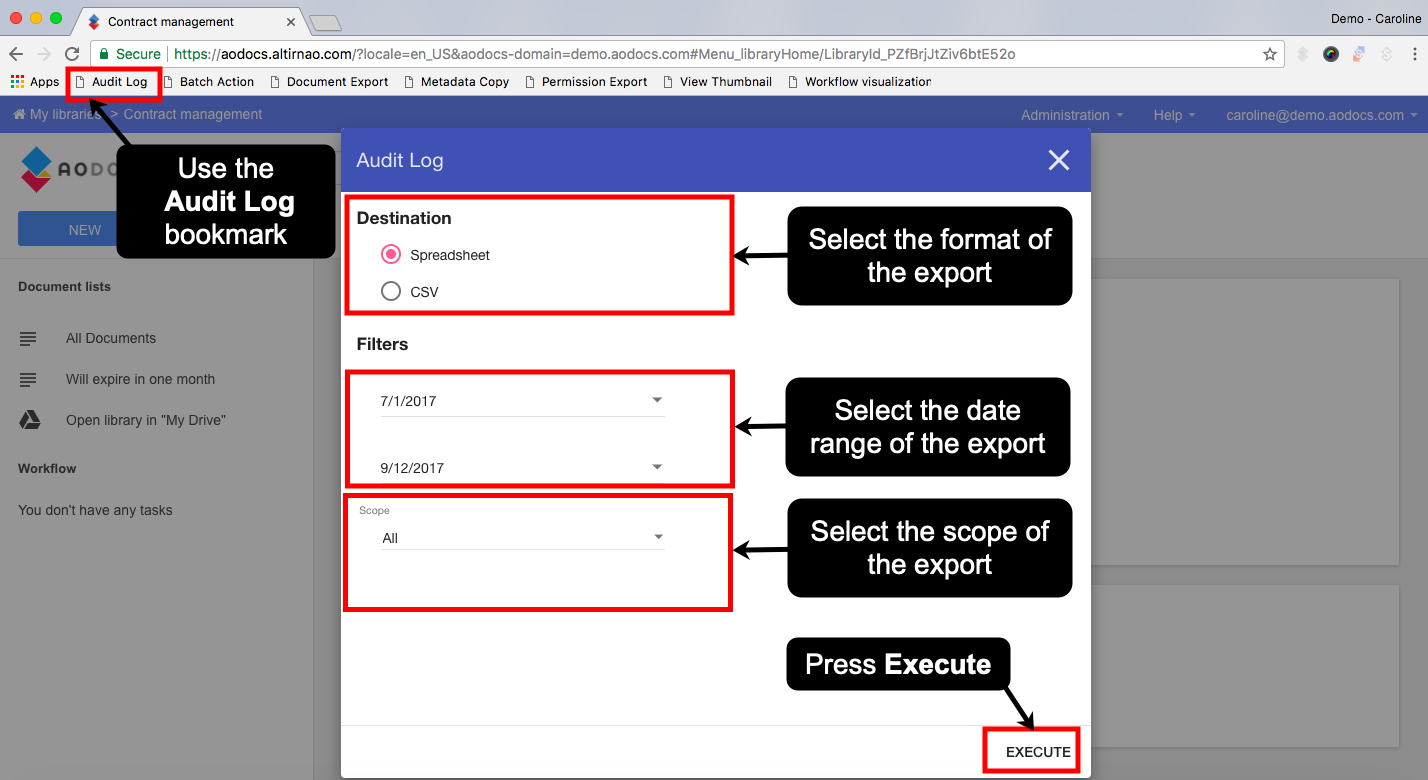This screenshot has width=1428, height=780.
Task: Click the color wheel browser extension icon
Action: point(1330,54)
